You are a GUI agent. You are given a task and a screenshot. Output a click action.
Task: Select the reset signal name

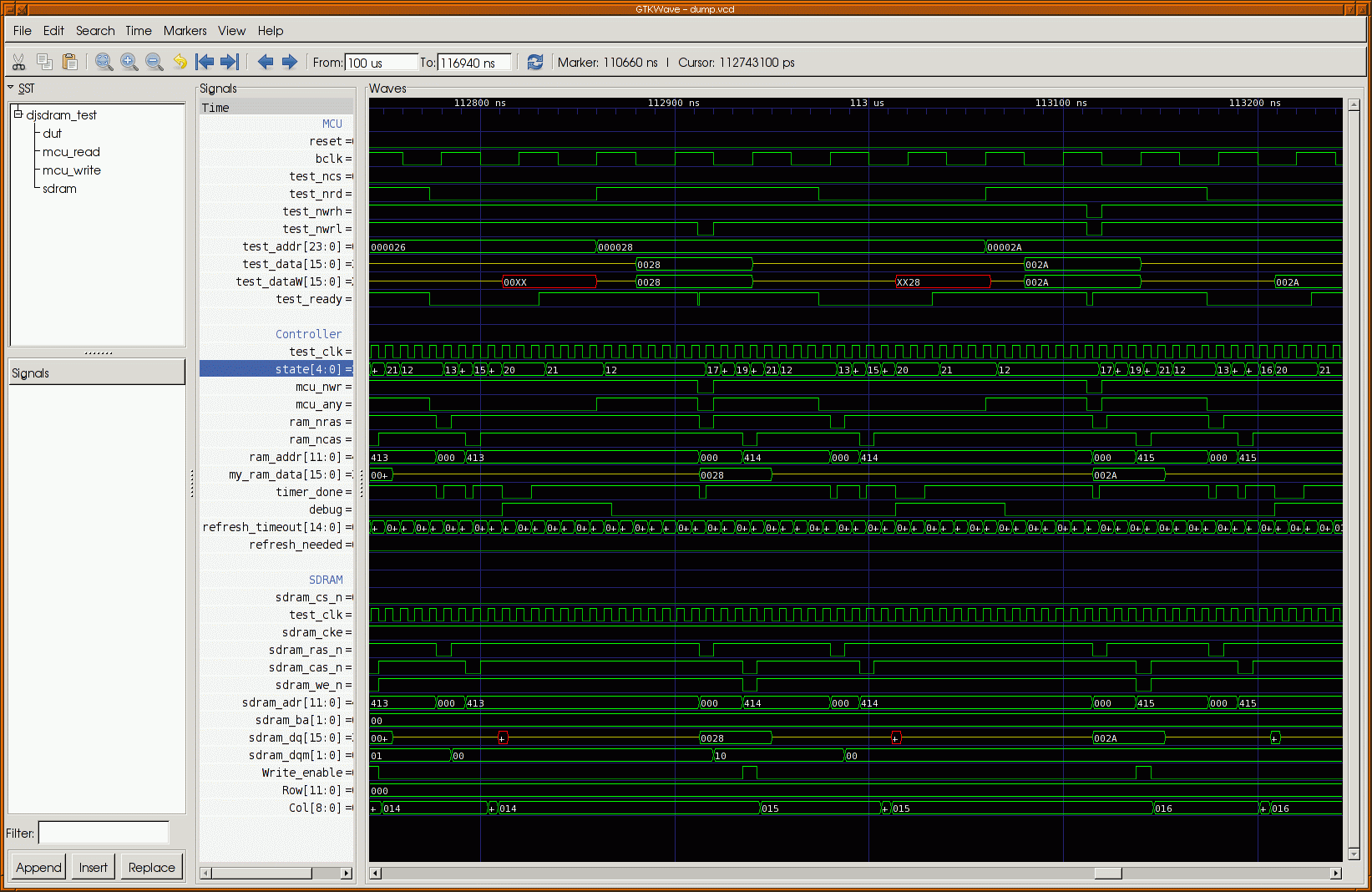[x=326, y=141]
